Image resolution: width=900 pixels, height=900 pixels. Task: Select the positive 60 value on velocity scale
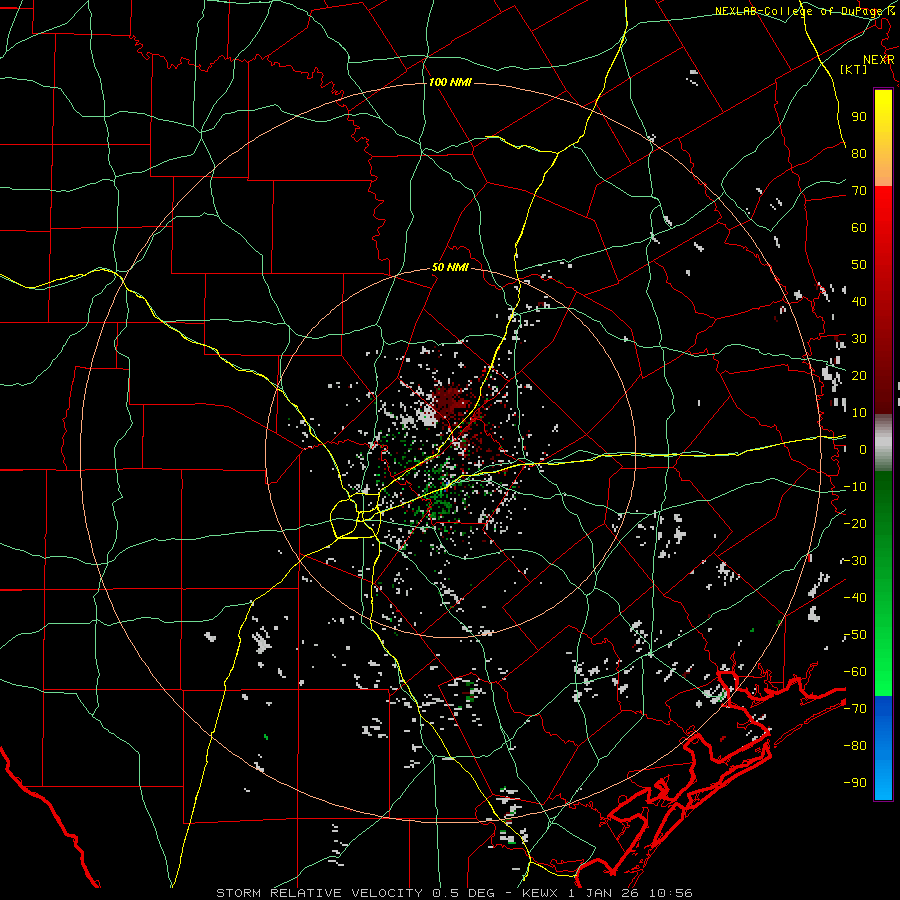point(859,227)
